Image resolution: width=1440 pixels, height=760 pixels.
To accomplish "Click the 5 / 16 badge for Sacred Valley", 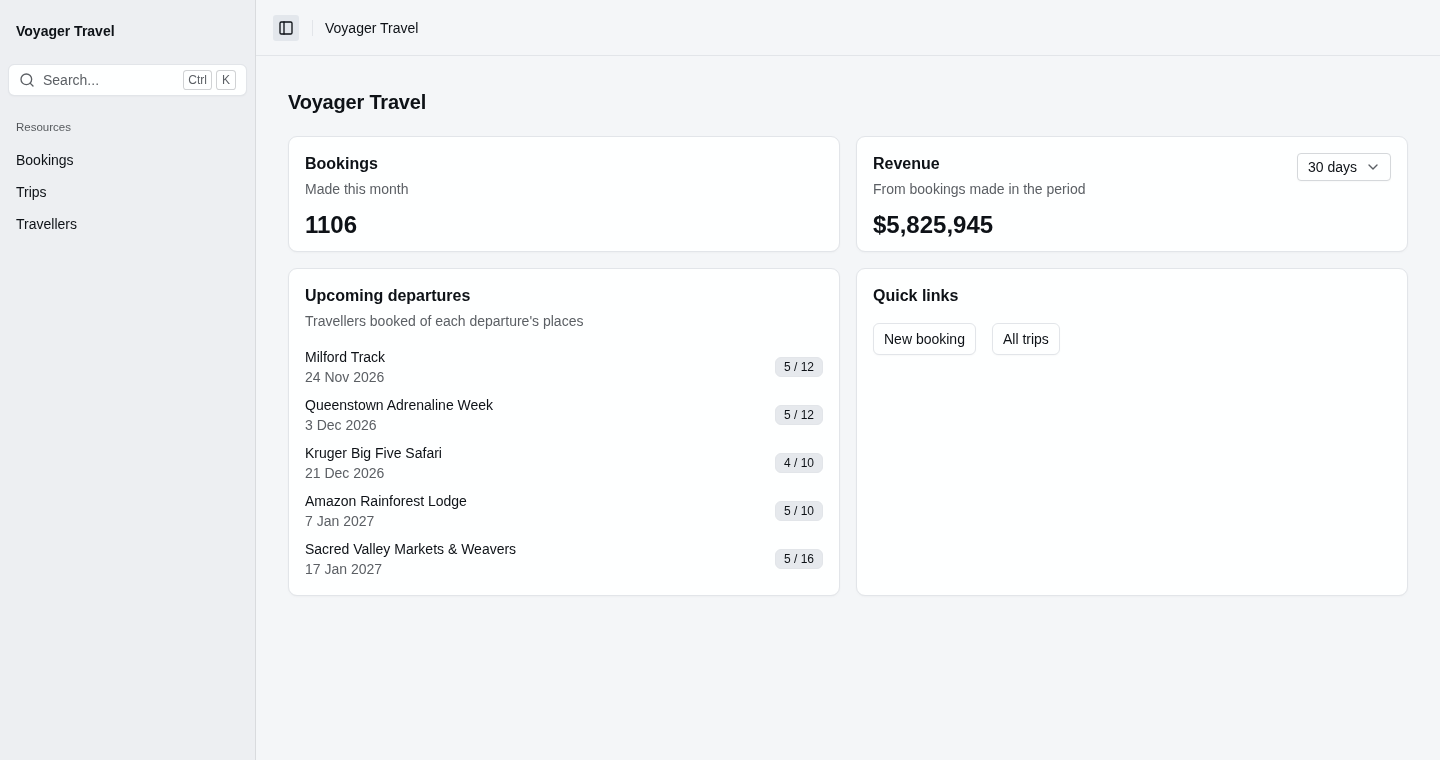I will [x=799, y=559].
